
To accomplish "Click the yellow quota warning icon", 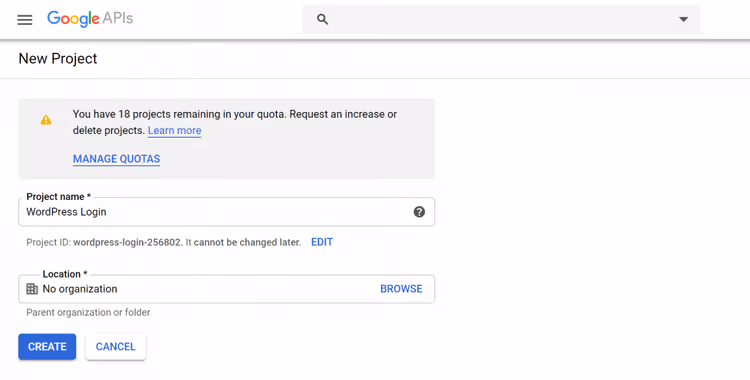I will point(46,120).
